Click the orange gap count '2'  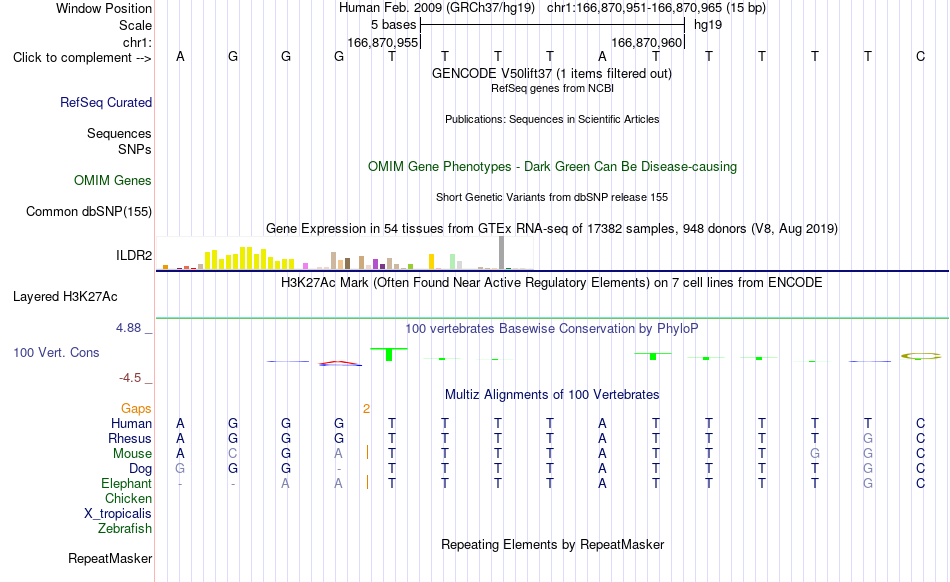pos(366,409)
